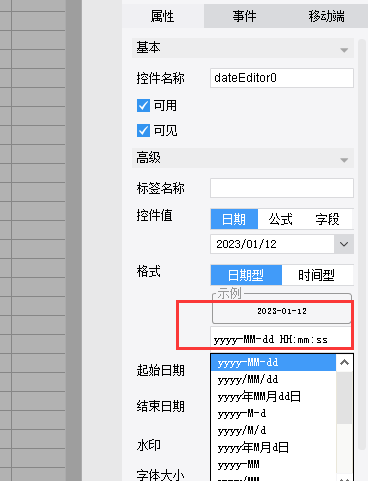
Task: Select 字段 as control value type
Action: [328, 219]
